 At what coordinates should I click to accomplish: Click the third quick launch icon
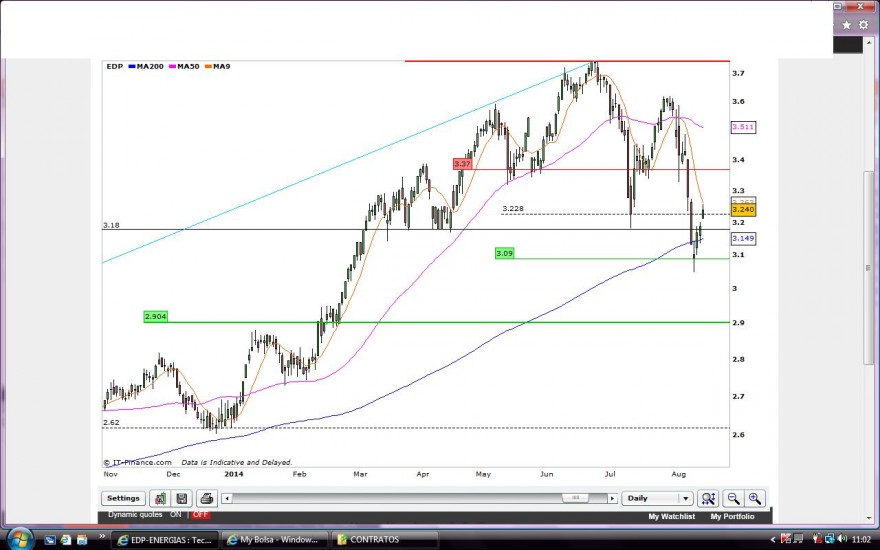pos(82,540)
